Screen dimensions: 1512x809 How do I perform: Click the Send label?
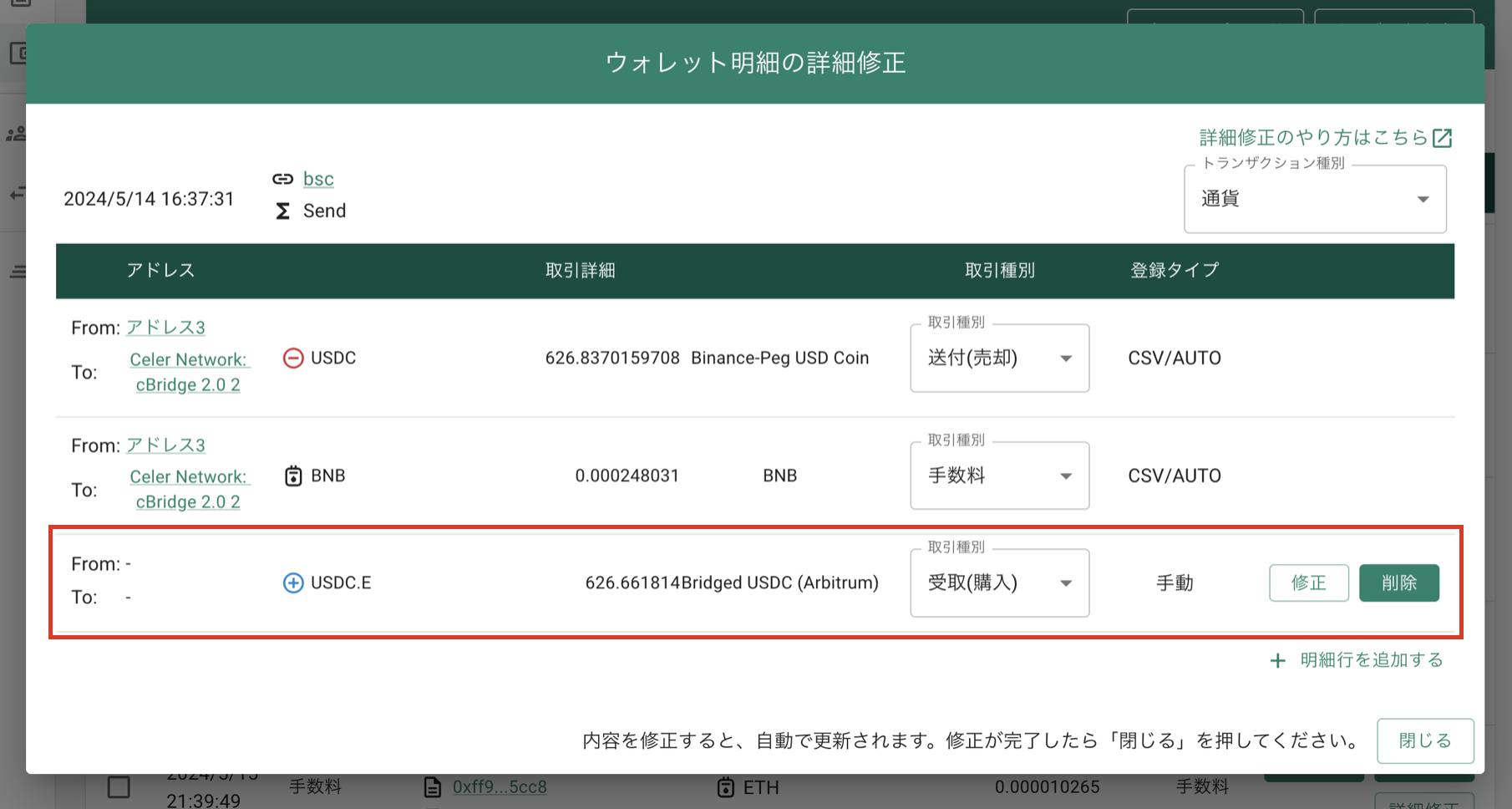(x=324, y=211)
